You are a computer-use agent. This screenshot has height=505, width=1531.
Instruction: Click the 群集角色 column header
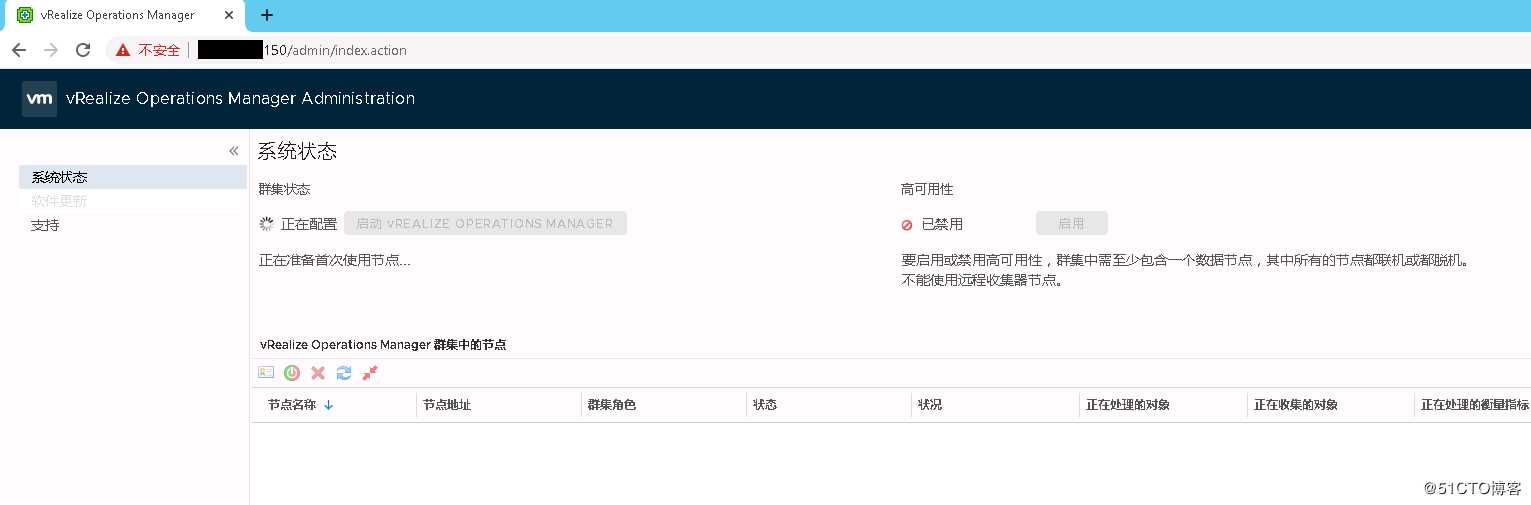612,405
